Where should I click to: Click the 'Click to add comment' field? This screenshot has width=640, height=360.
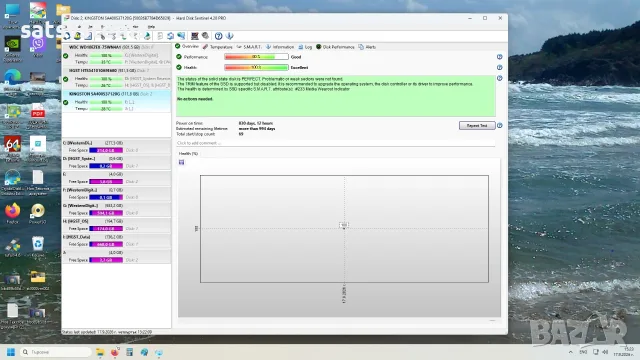click(x=336, y=143)
